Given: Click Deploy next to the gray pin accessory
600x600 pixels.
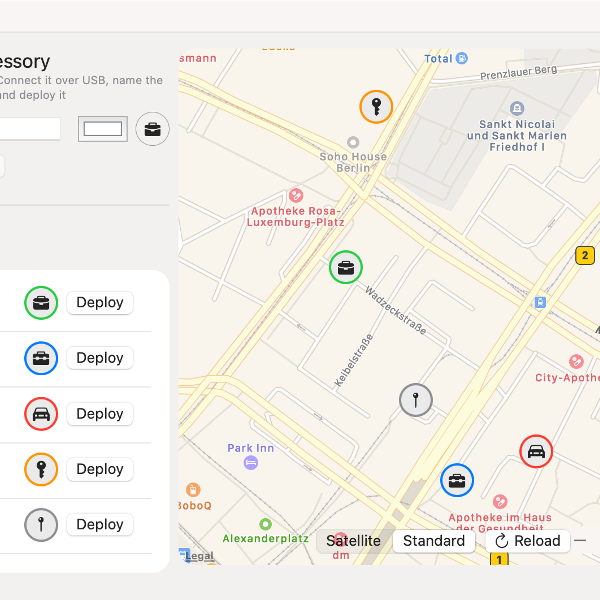Looking at the screenshot, I should pyautogui.click(x=100, y=524).
